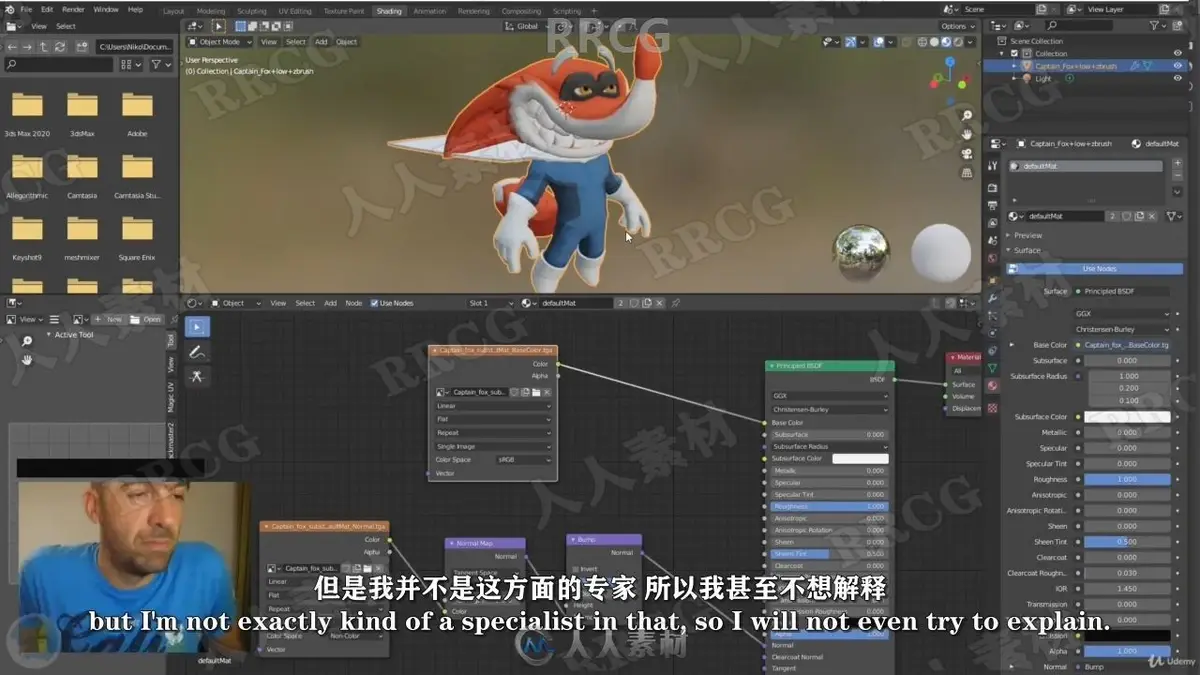Open the Options dropdown in viewport
1200x675 pixels.
tap(957, 26)
